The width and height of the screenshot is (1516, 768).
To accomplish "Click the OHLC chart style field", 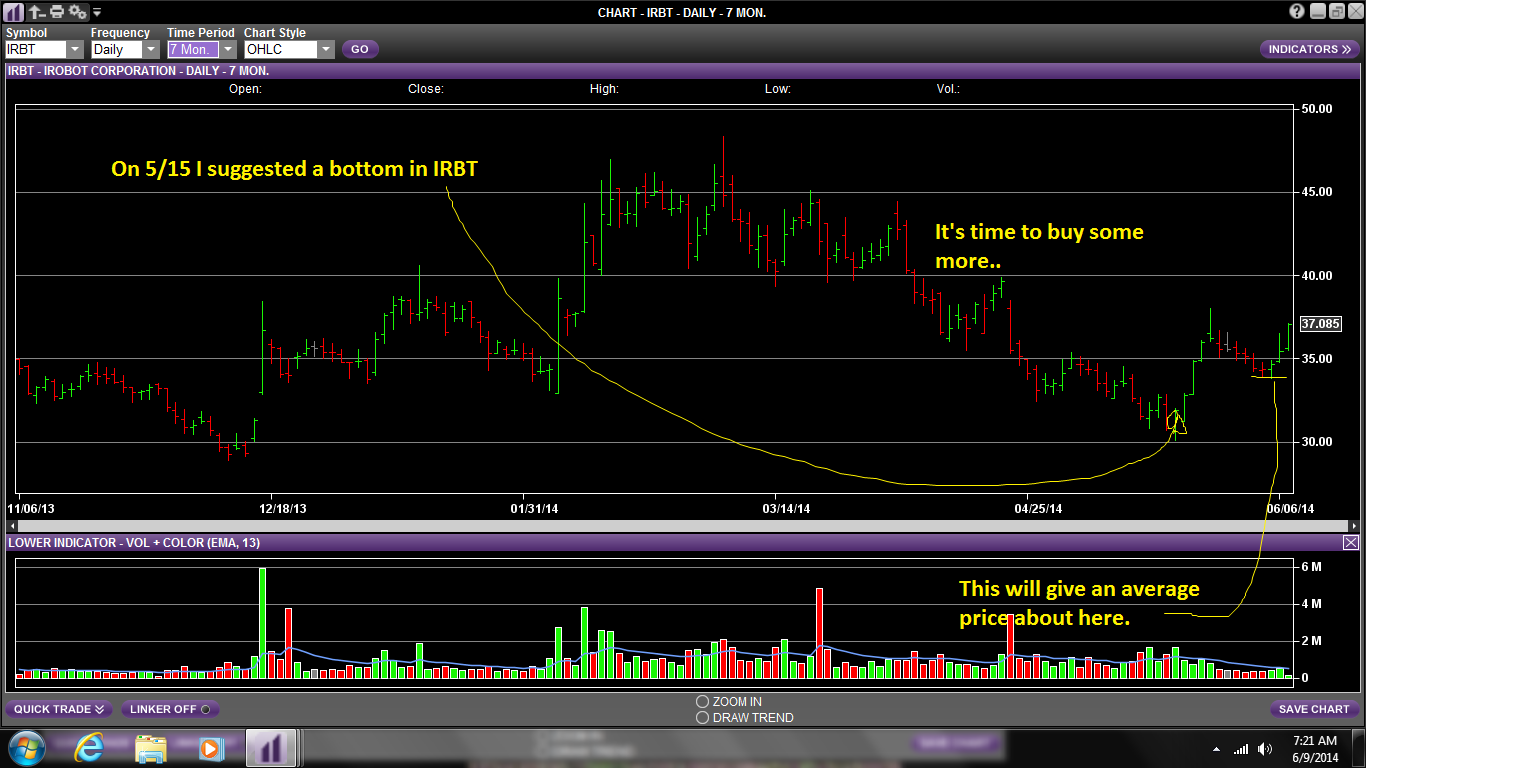I will (280, 49).
